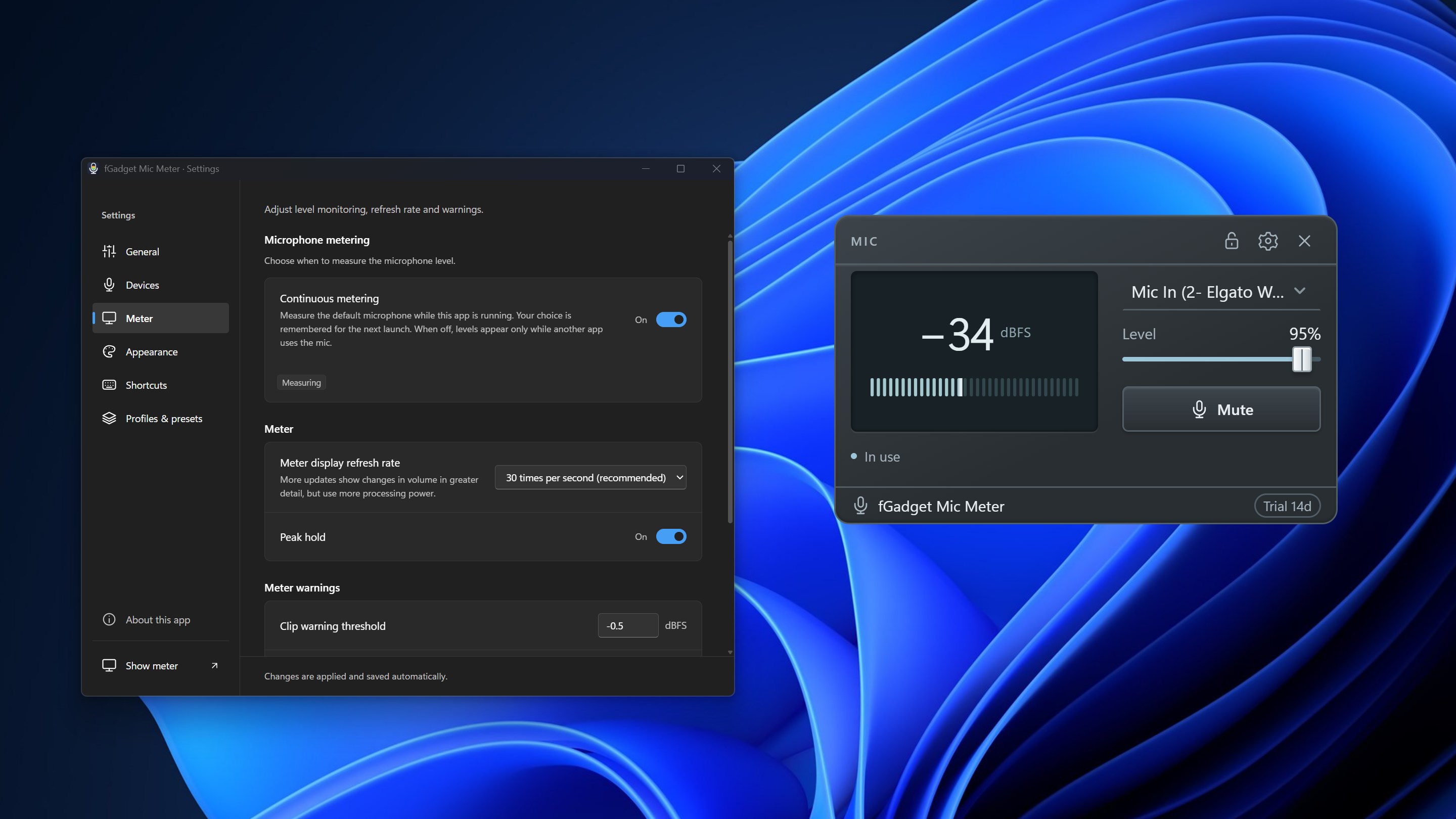Click the app icon in Settings title bar
This screenshot has width=1456, height=819.
[93, 168]
